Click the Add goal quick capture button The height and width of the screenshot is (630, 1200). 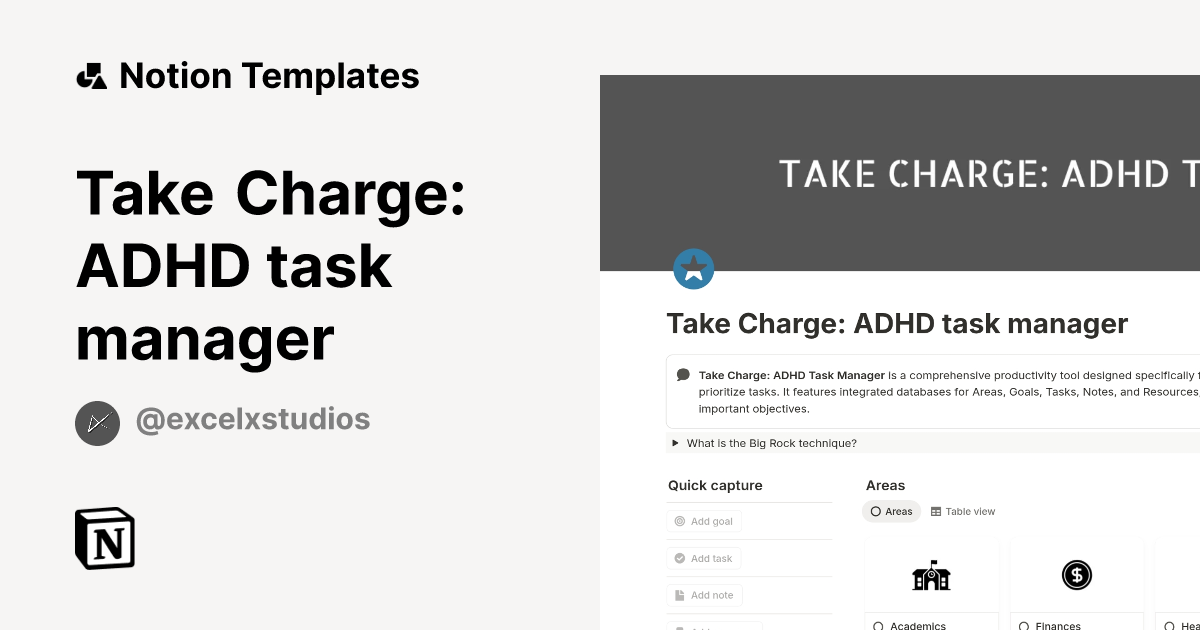[704, 521]
